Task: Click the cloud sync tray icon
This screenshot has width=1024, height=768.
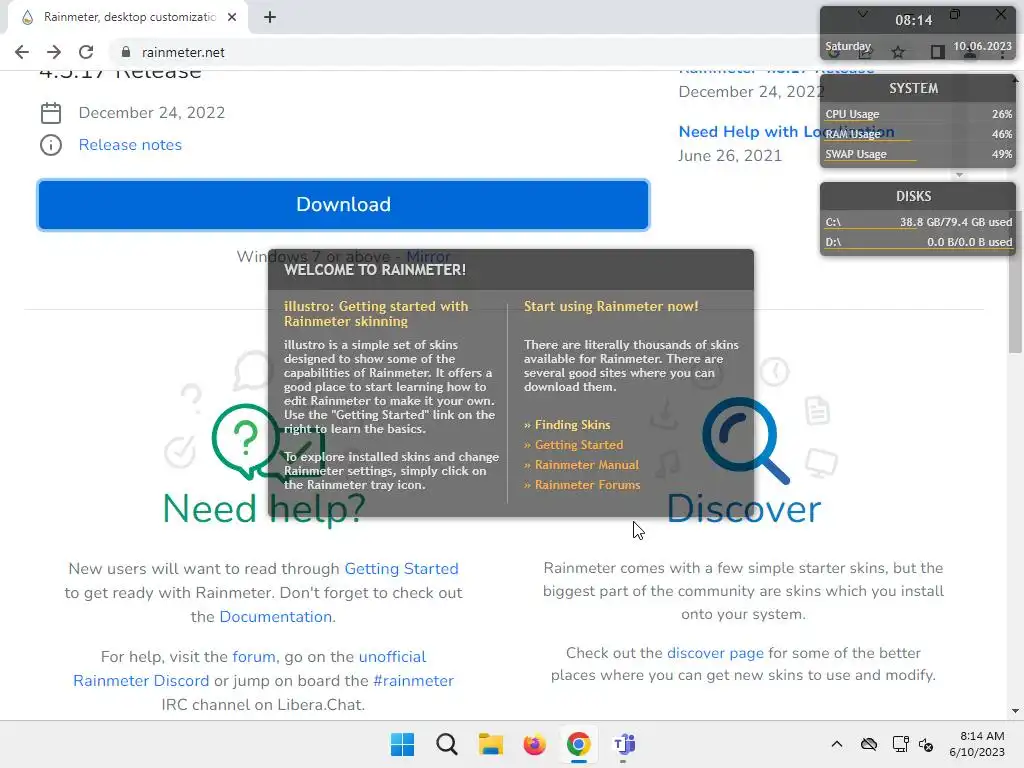Action: point(869,744)
